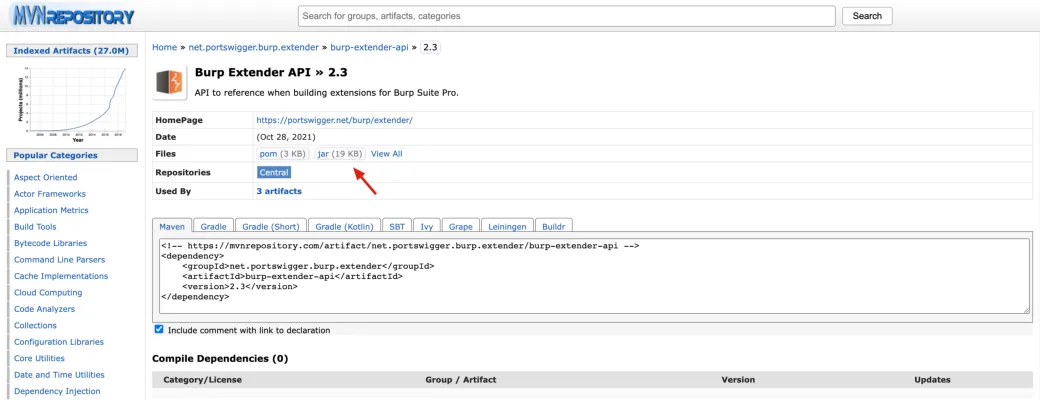Click the Search button
Viewport: 1040px width, 400px height.
[867, 16]
